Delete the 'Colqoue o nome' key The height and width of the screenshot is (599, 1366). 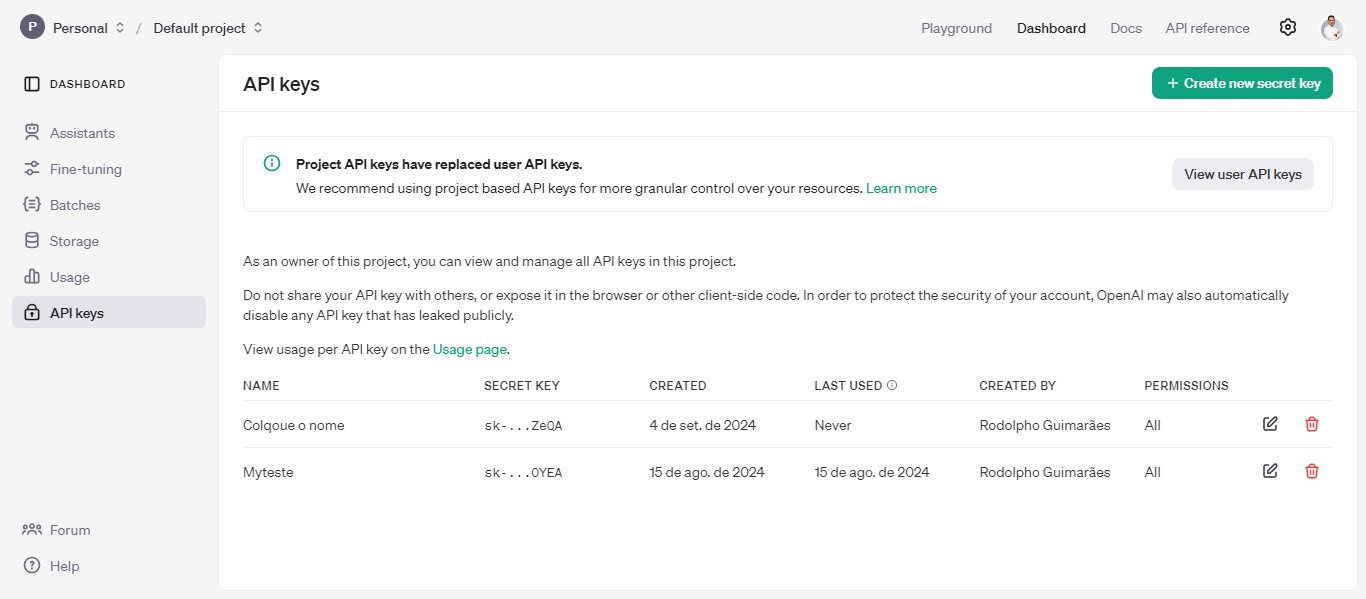click(1312, 424)
